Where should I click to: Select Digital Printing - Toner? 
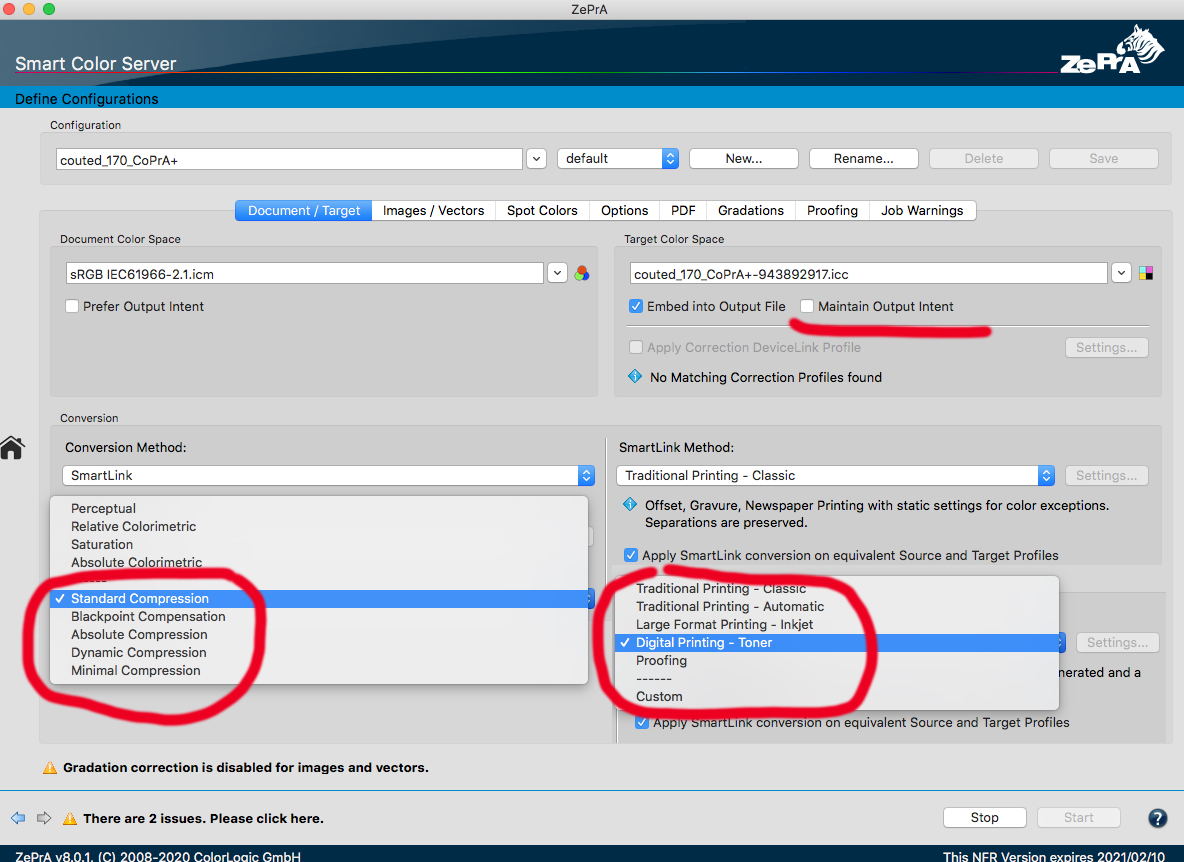837,643
